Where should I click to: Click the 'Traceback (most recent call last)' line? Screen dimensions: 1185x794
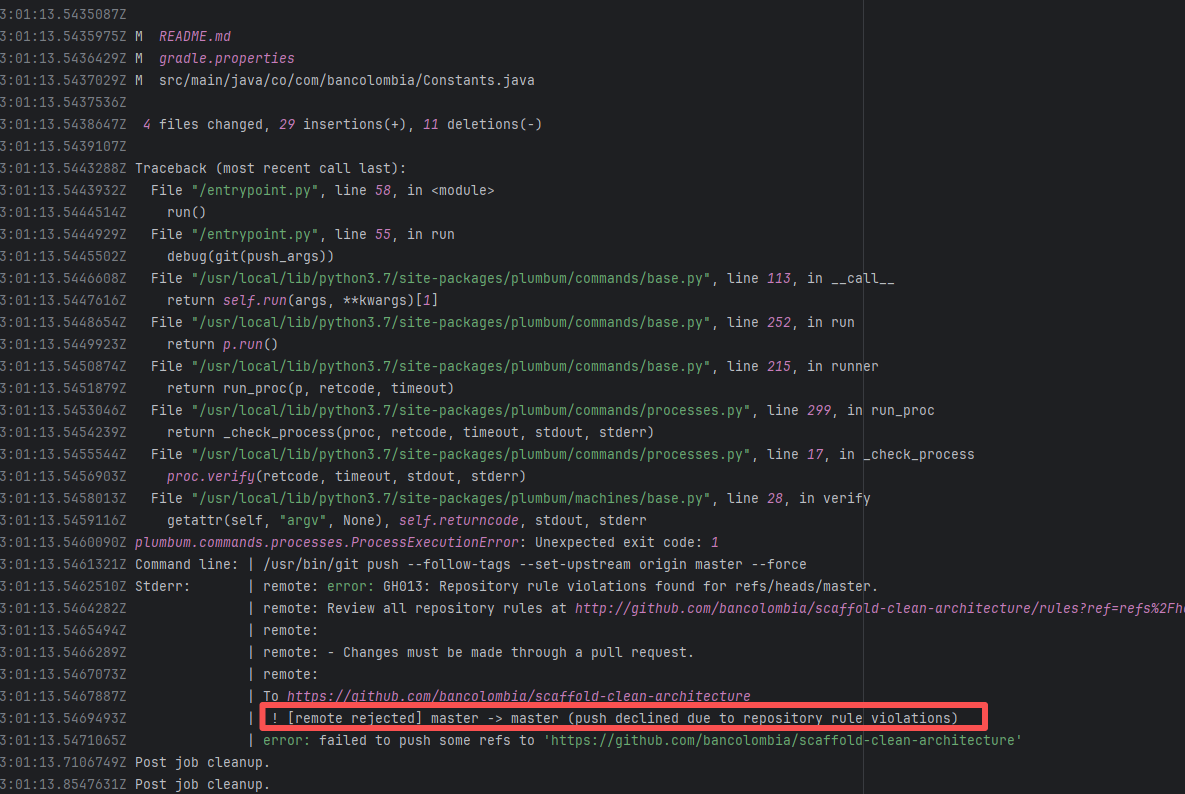click(x=270, y=168)
